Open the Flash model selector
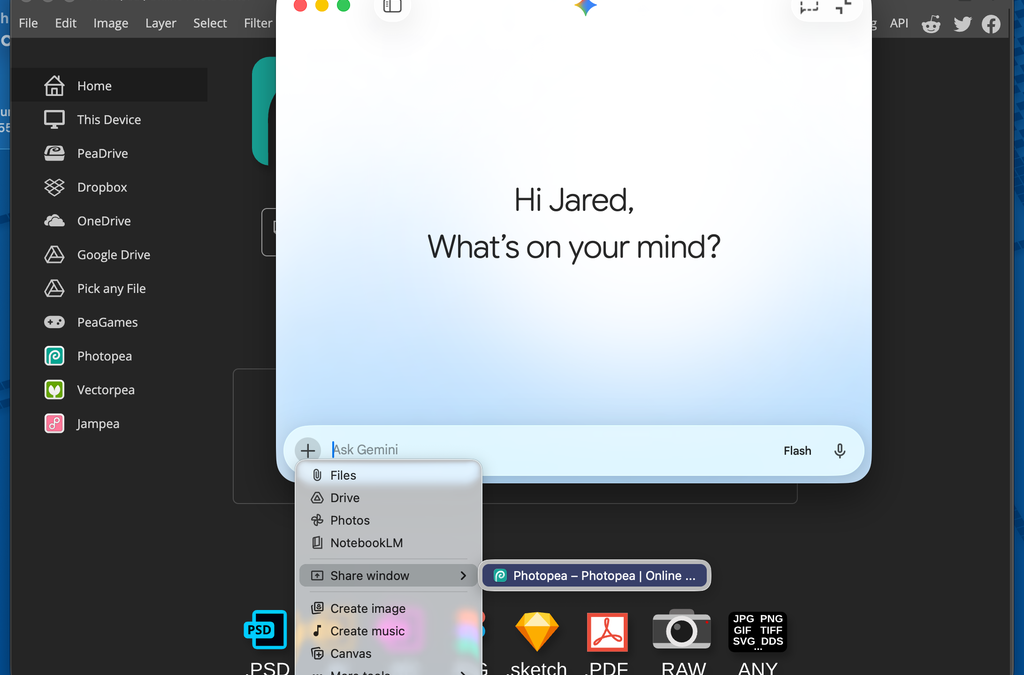1024x675 pixels. click(x=797, y=450)
